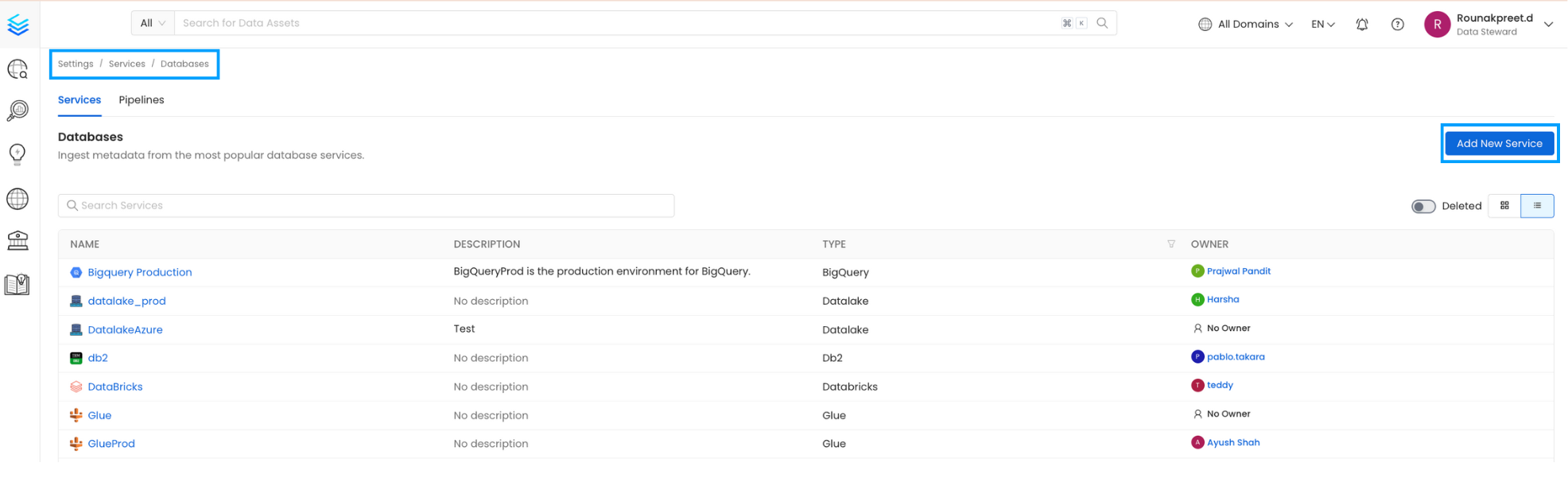Switch to the Pipelines tab
1568x490 pixels.
point(142,100)
